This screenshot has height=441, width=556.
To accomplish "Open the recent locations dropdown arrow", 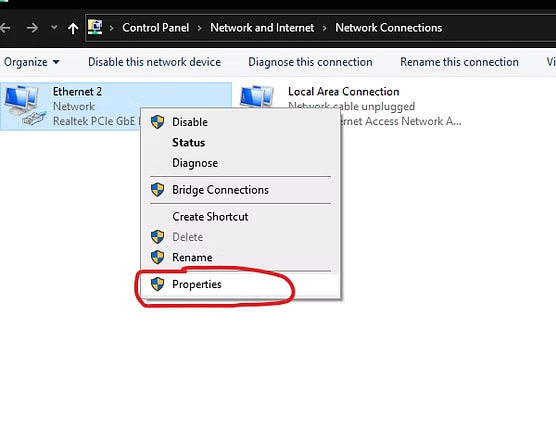I will click(x=54, y=27).
